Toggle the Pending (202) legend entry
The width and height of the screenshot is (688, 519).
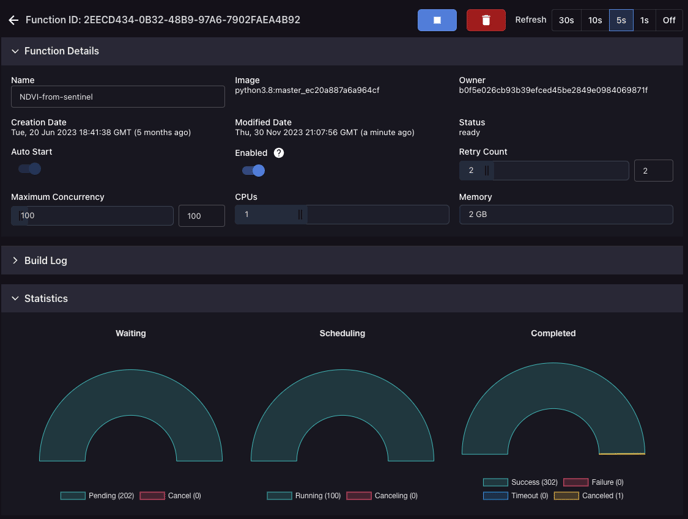(x=97, y=496)
